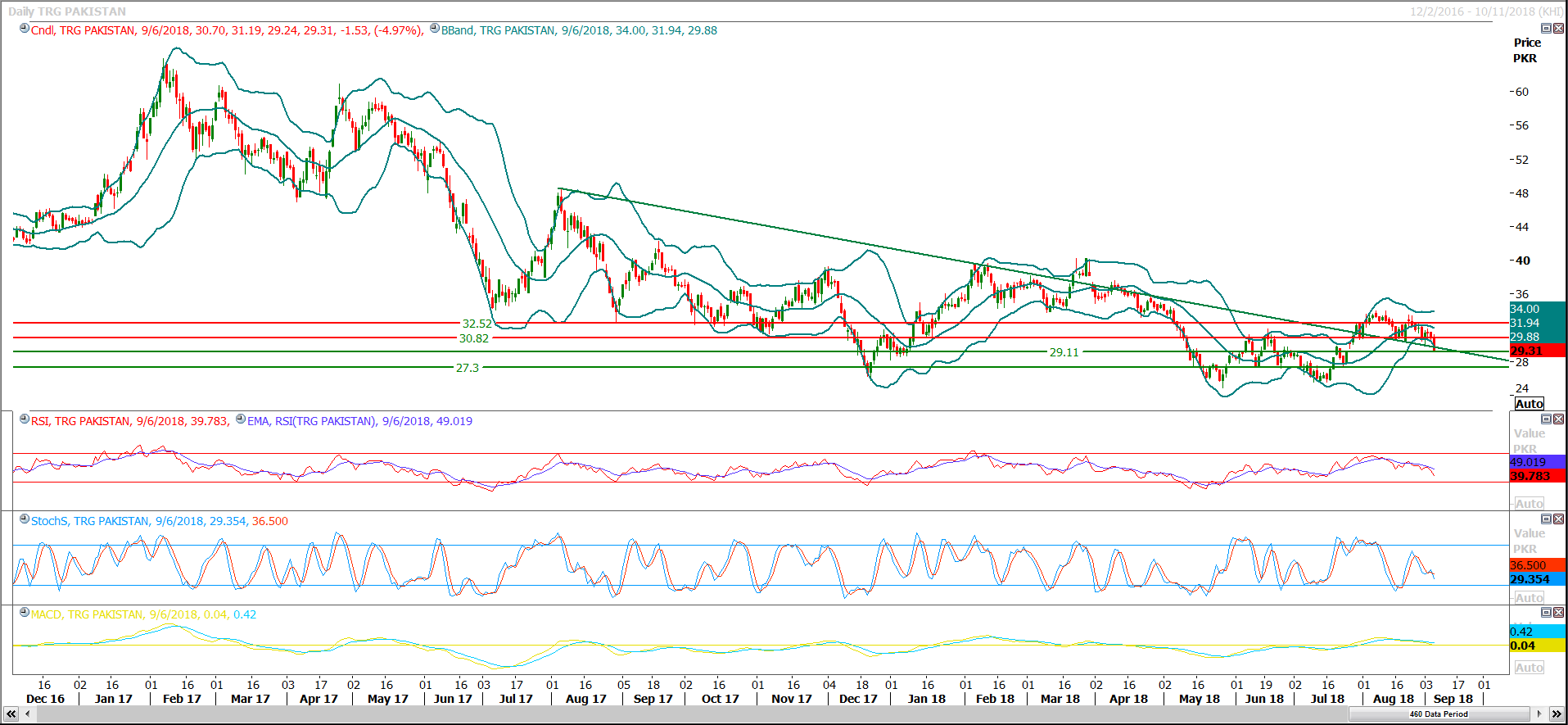Viewport: 1568px width, 725px height.
Task: Collapse the MACD panel
Action: pos(1547,613)
